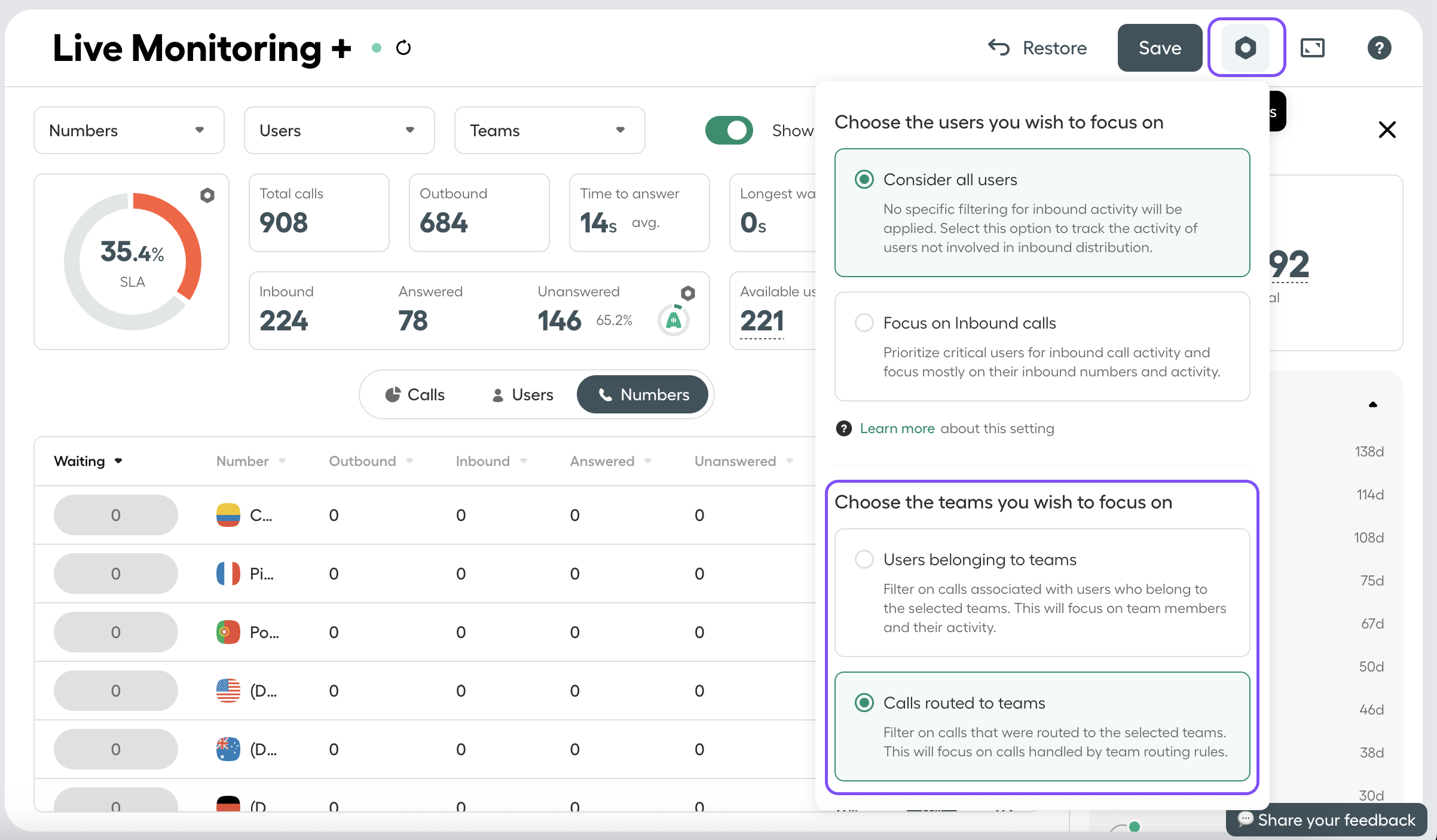Click the Restore button label
The height and width of the screenshot is (840, 1437).
coord(1055,48)
